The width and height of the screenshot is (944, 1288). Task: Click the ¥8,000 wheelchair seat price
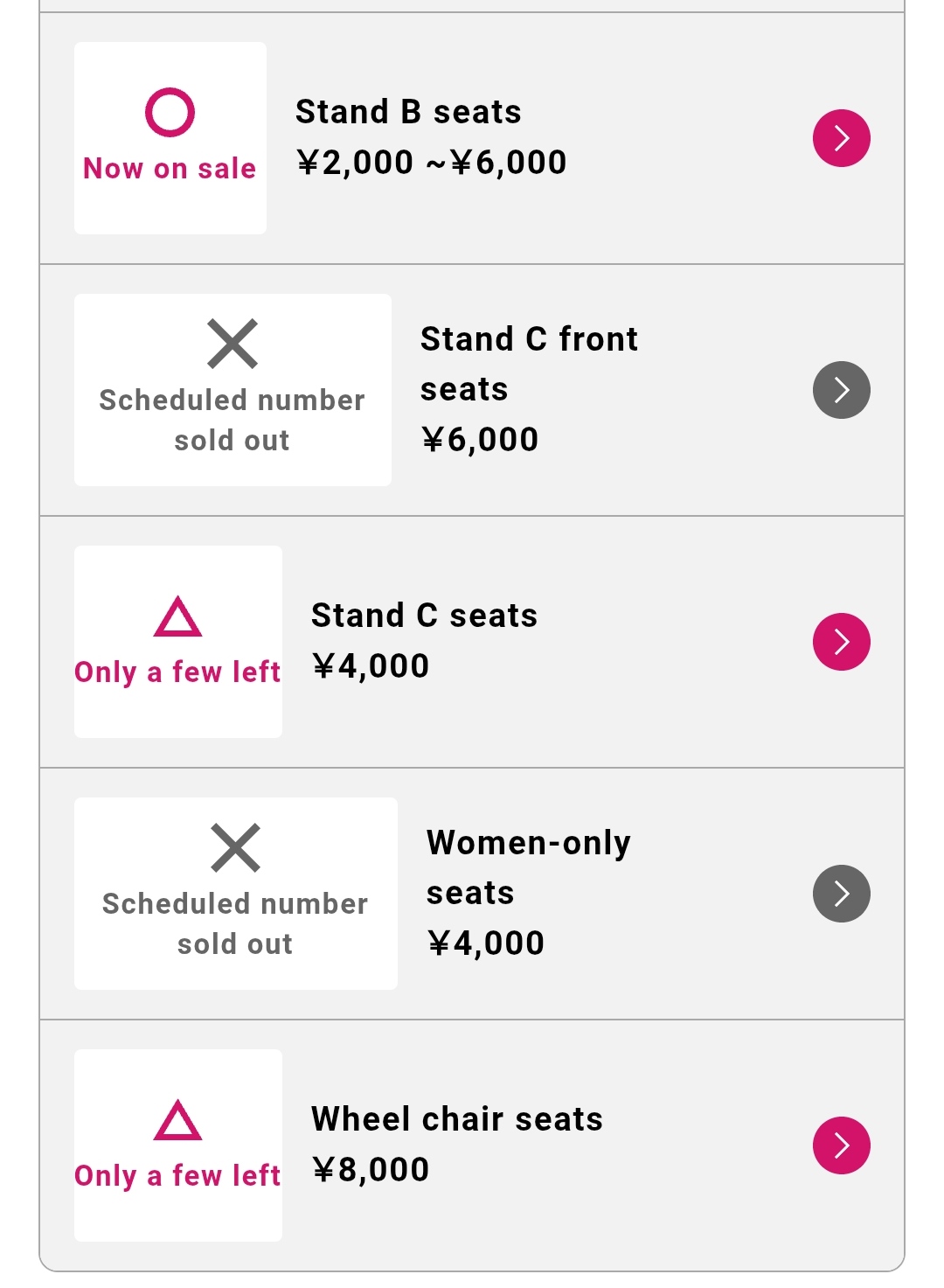tap(371, 1170)
